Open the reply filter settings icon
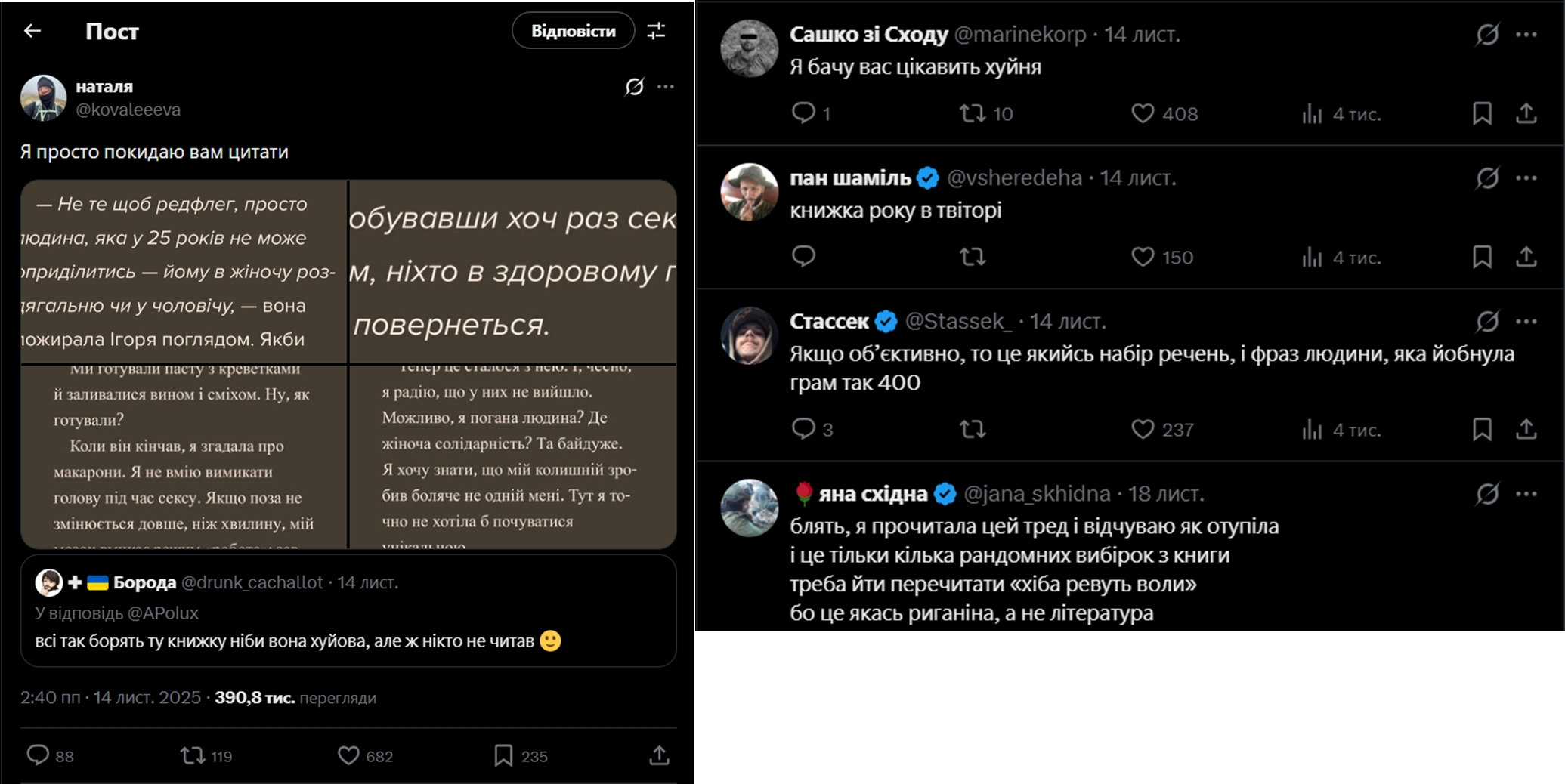1565x784 pixels. tap(656, 31)
